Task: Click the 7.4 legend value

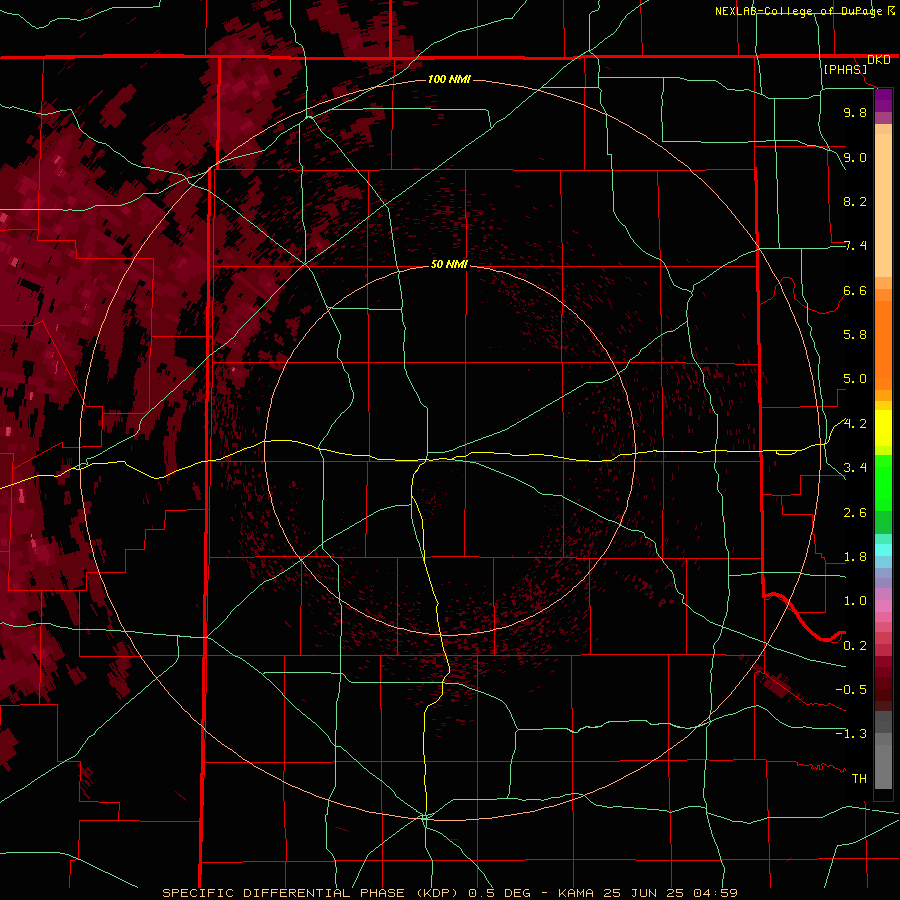Action: (855, 246)
